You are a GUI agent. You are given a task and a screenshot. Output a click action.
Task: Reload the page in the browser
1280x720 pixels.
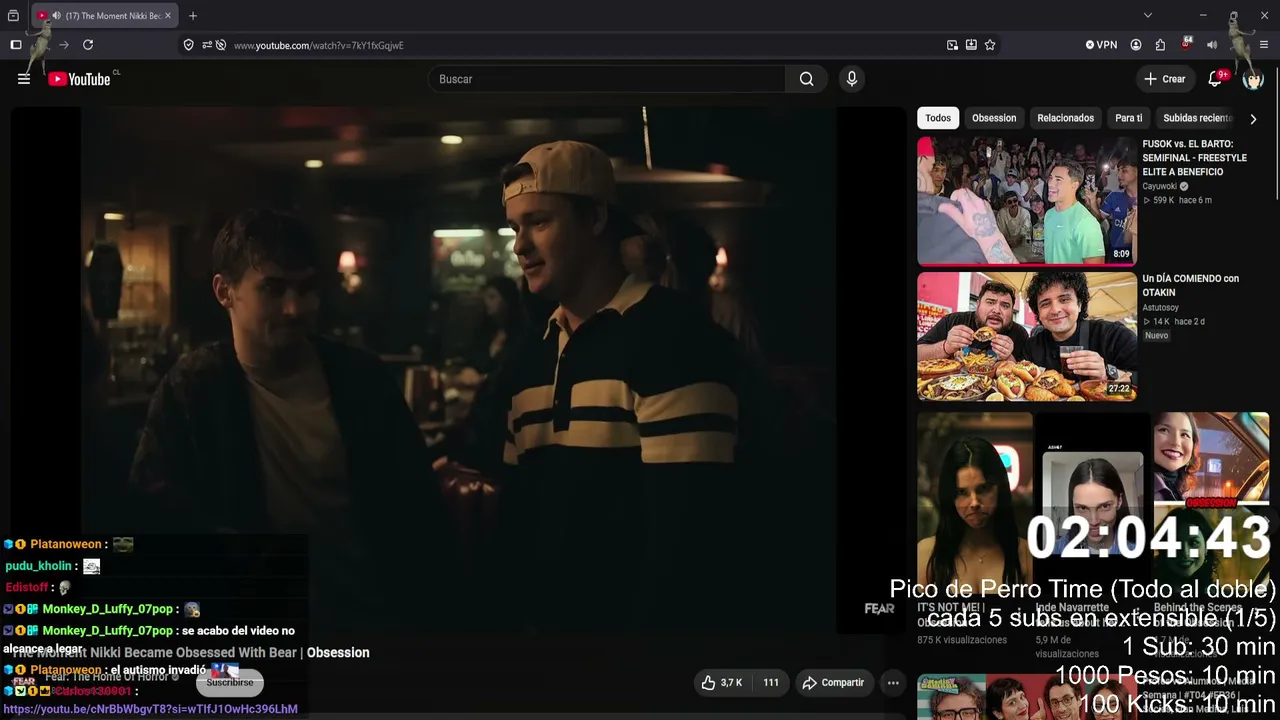(x=88, y=45)
